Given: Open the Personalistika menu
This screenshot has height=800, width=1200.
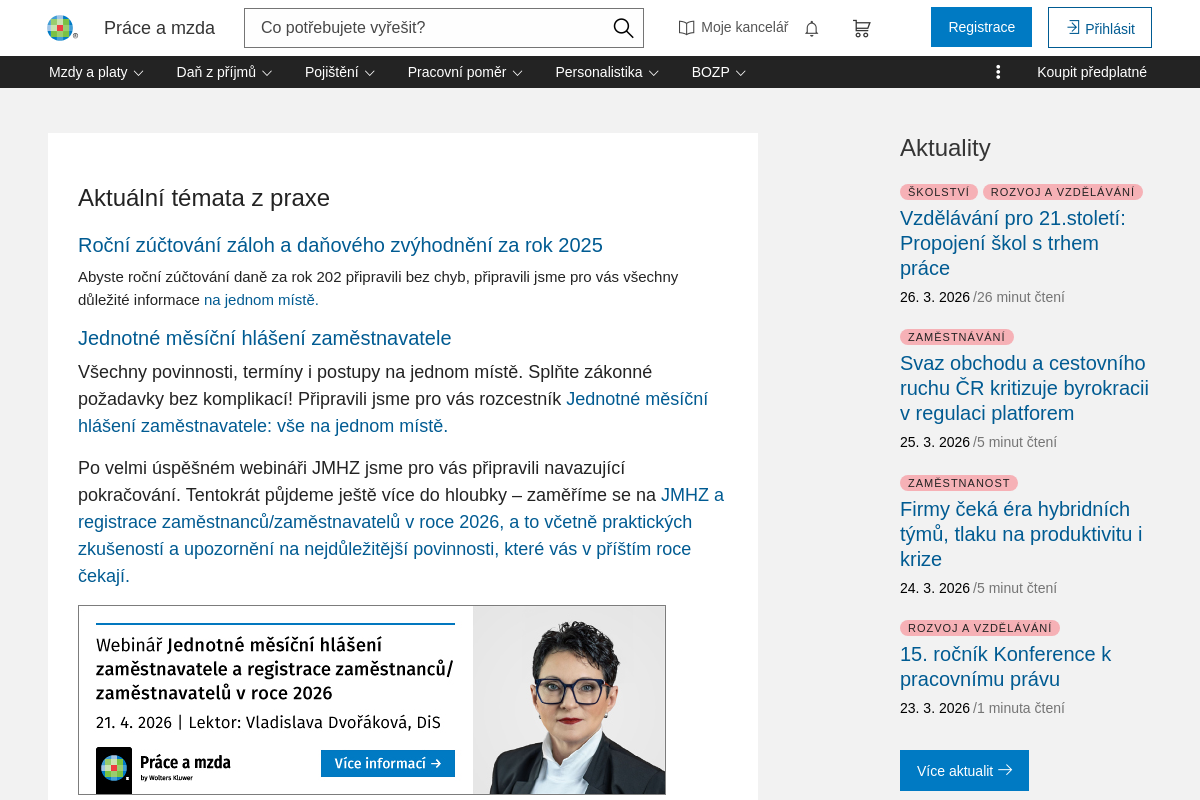Looking at the screenshot, I should 606,72.
